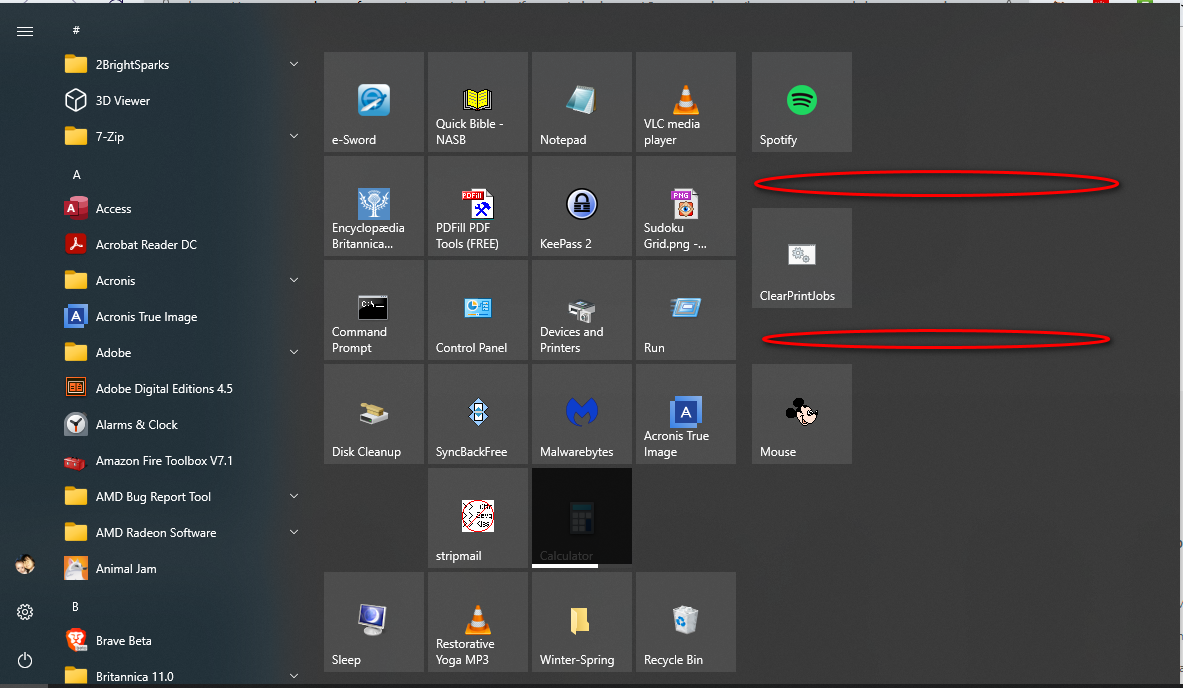Viewport: 1183px width, 688px height.
Task: Expand the AMD Bug Report Tool chevron
Action: pyautogui.click(x=294, y=496)
